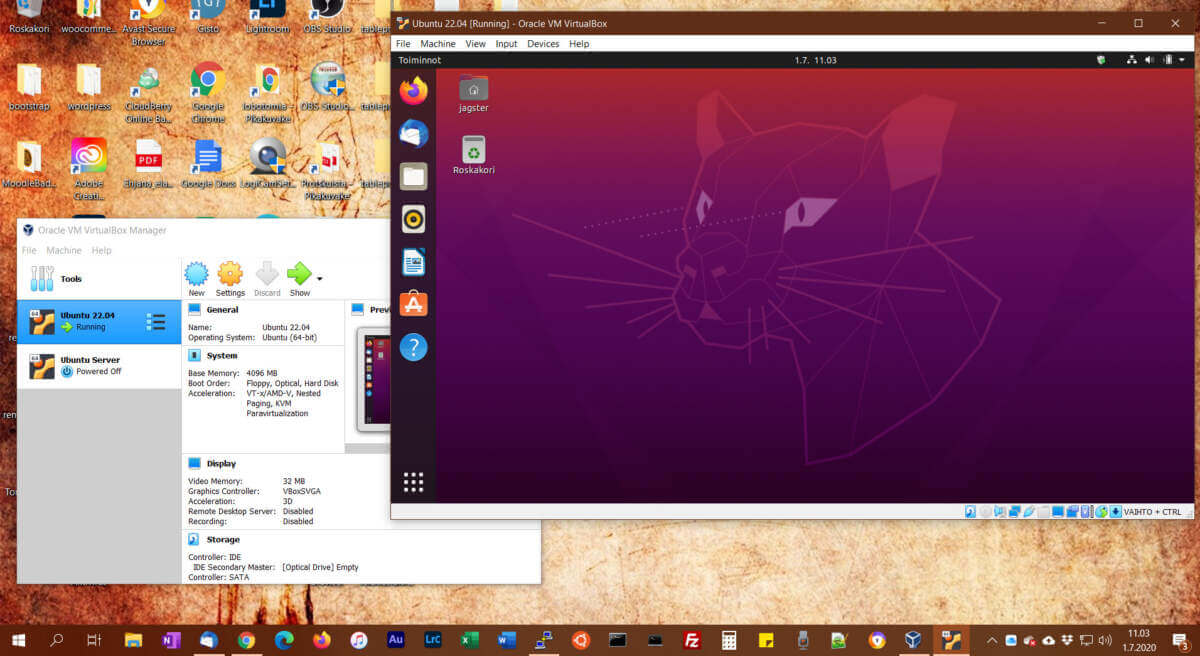Open the Ubuntu 22.04 machine tools menu icon
Viewport: 1200px width, 656px height.
pyautogui.click(x=156, y=321)
